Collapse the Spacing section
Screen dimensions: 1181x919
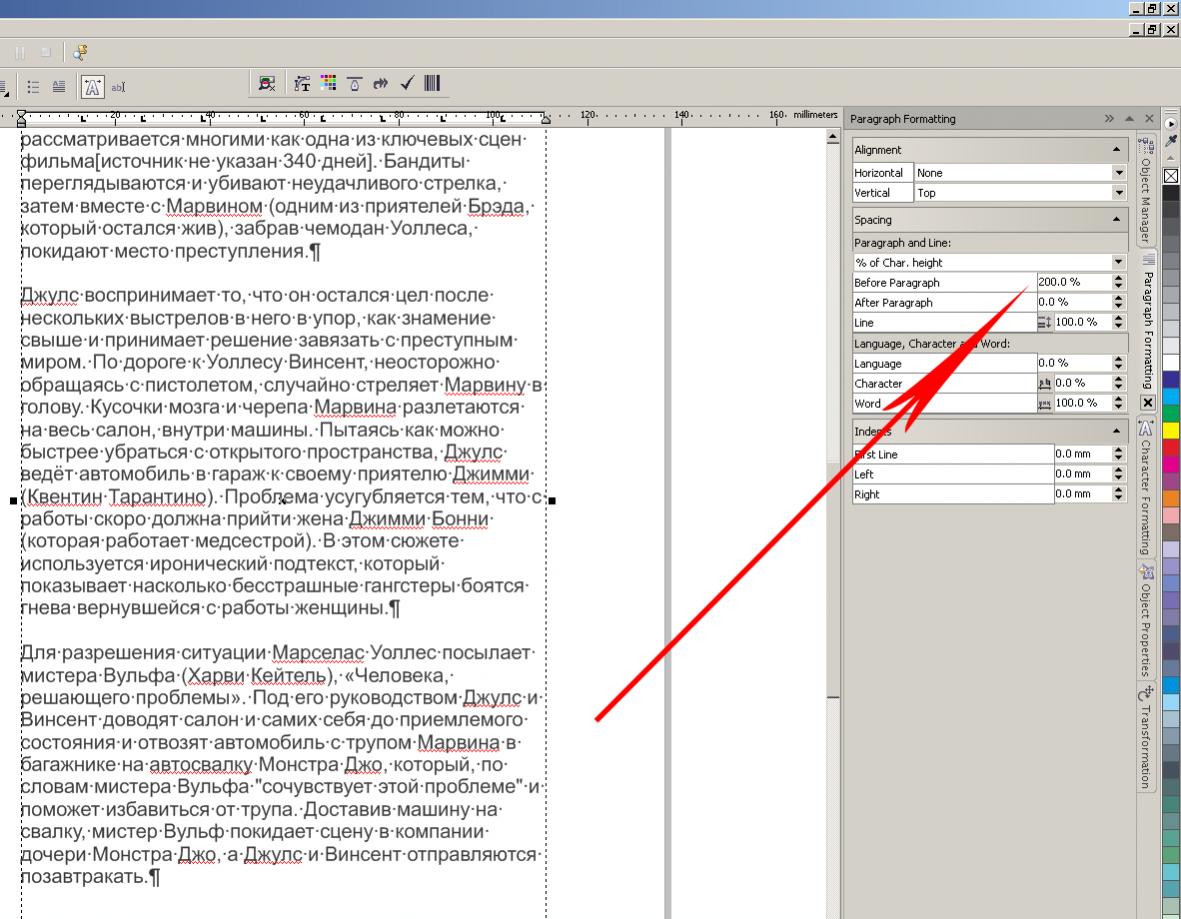[x=1116, y=219]
